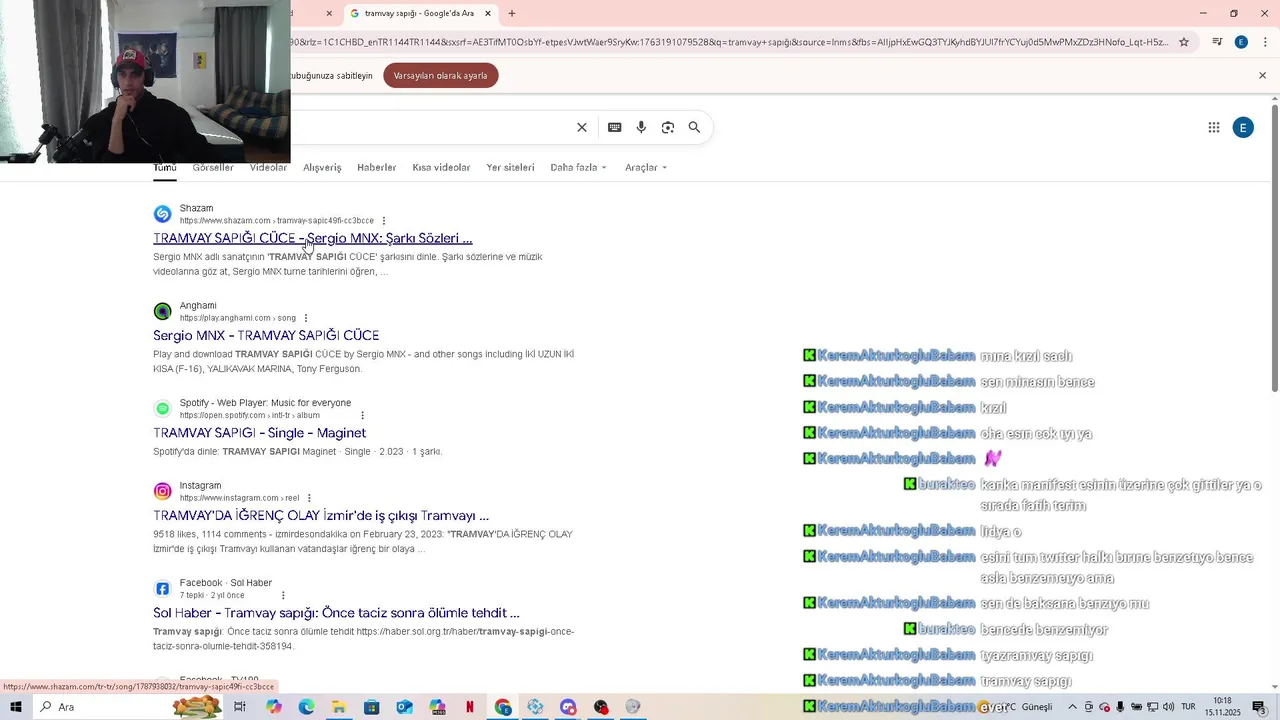Open the Google account avatar E on the page
Viewport: 1280px width, 720px height.
click(x=1243, y=127)
